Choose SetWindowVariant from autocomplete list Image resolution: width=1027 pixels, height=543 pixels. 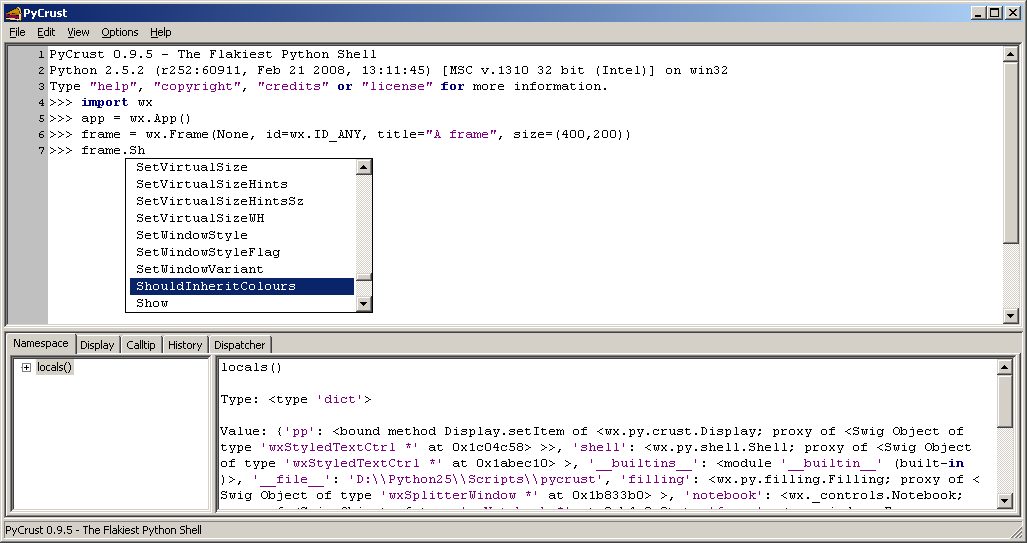242,269
